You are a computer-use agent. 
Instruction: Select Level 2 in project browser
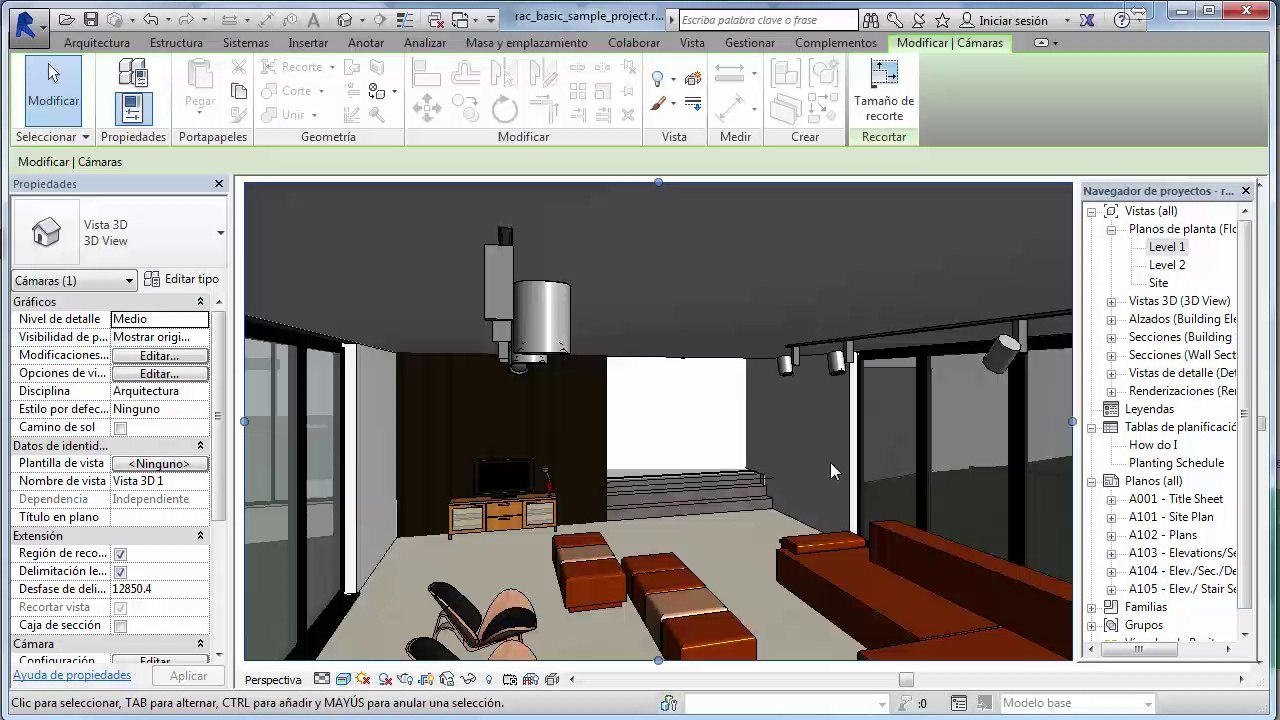1167,265
